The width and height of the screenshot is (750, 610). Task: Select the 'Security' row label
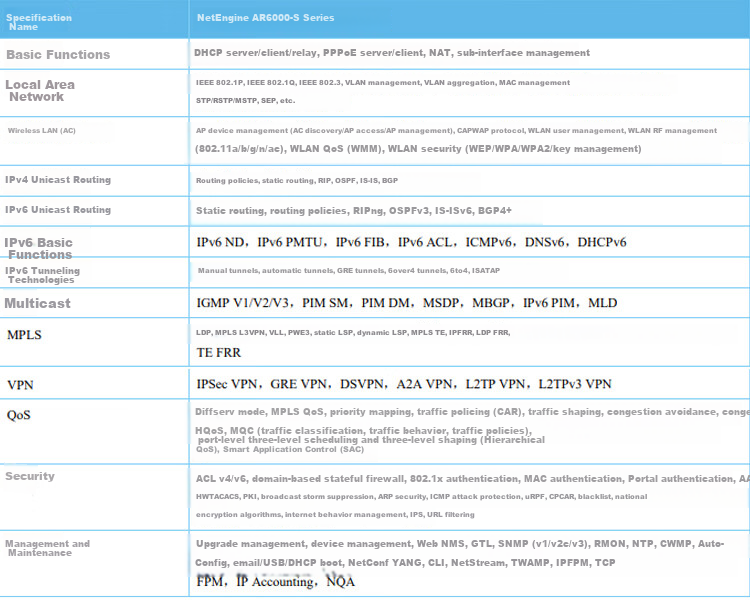click(x=30, y=476)
